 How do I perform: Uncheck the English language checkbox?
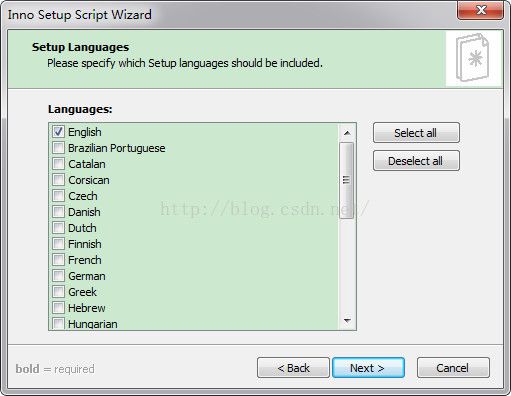[x=58, y=132]
